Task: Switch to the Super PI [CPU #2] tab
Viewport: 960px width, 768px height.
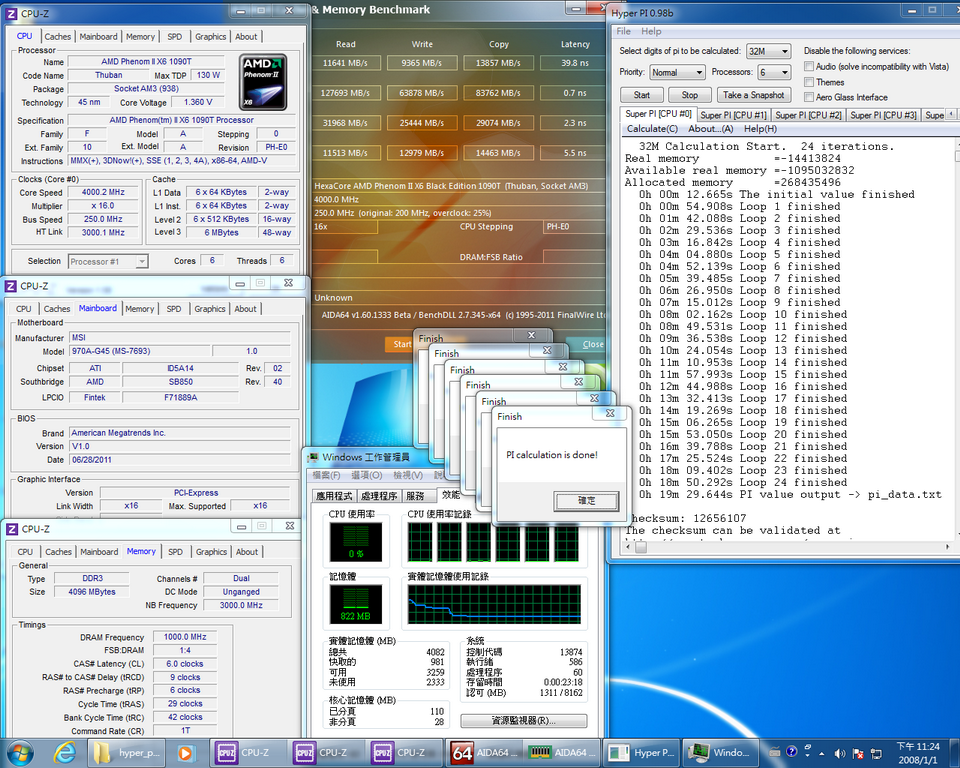Action: (808, 115)
